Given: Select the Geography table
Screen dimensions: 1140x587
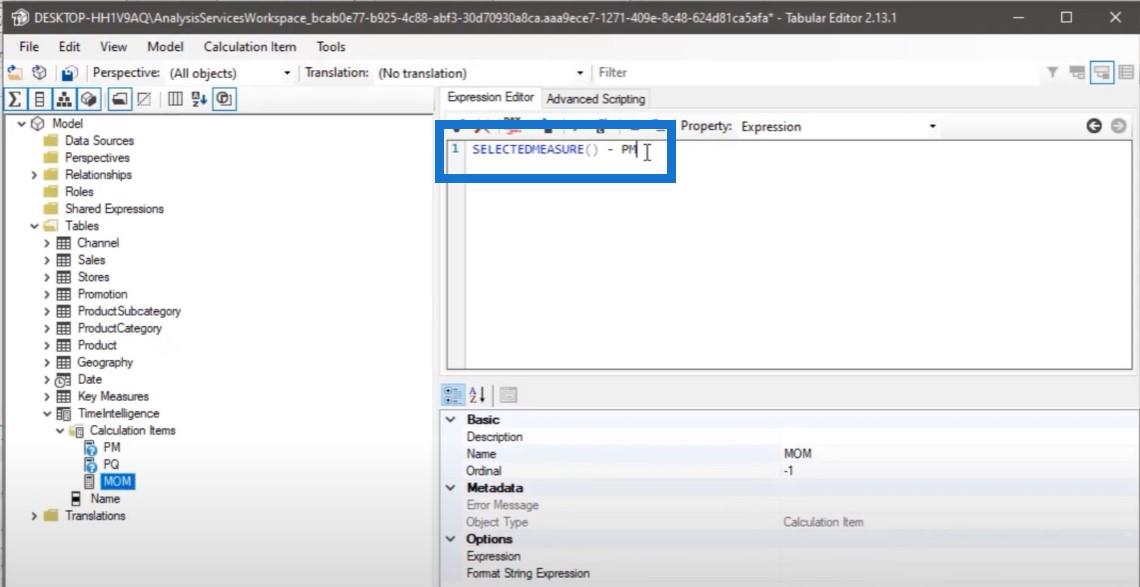Looking at the screenshot, I should [x=105, y=362].
